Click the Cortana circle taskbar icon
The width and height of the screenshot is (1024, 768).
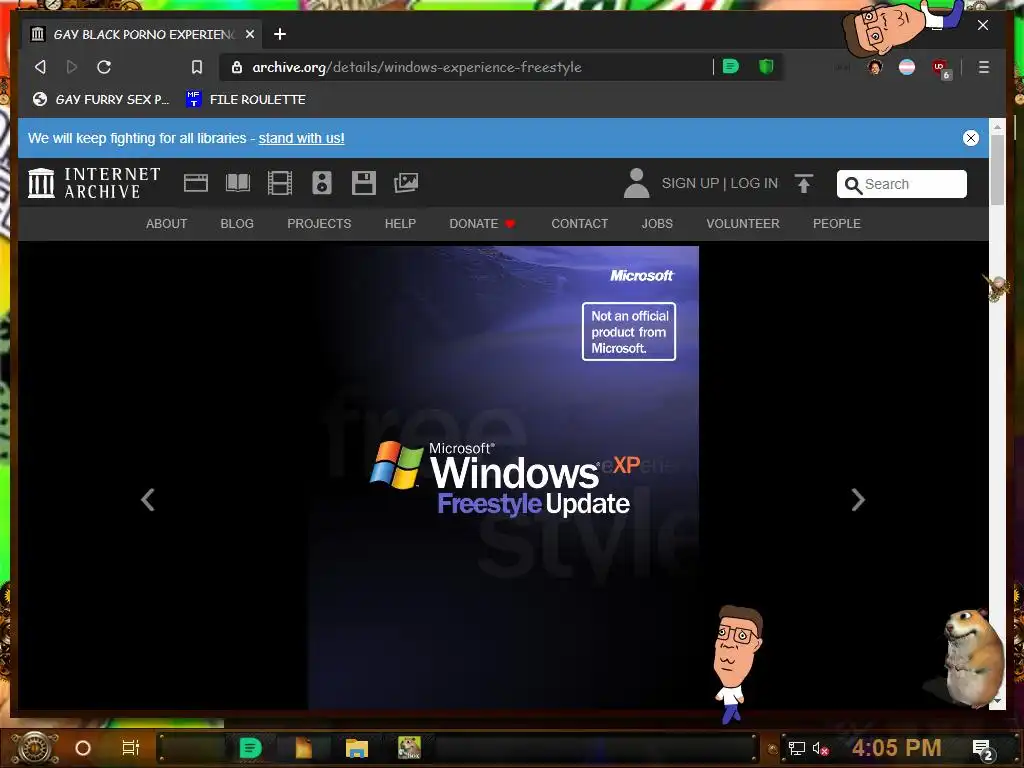click(x=82, y=748)
